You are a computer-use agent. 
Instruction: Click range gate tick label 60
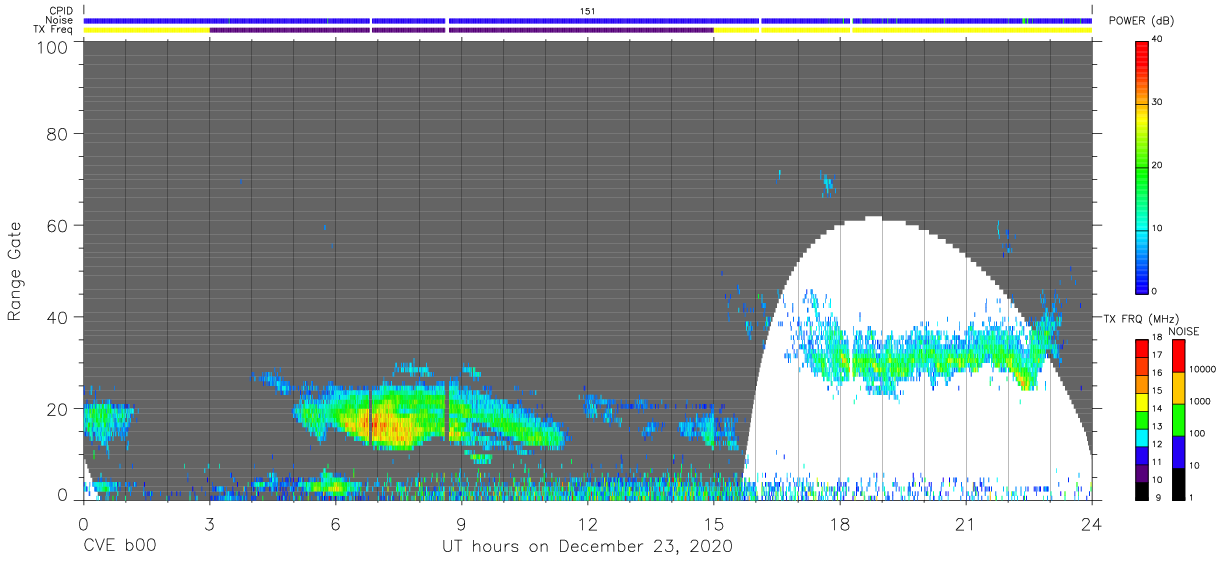[57, 225]
